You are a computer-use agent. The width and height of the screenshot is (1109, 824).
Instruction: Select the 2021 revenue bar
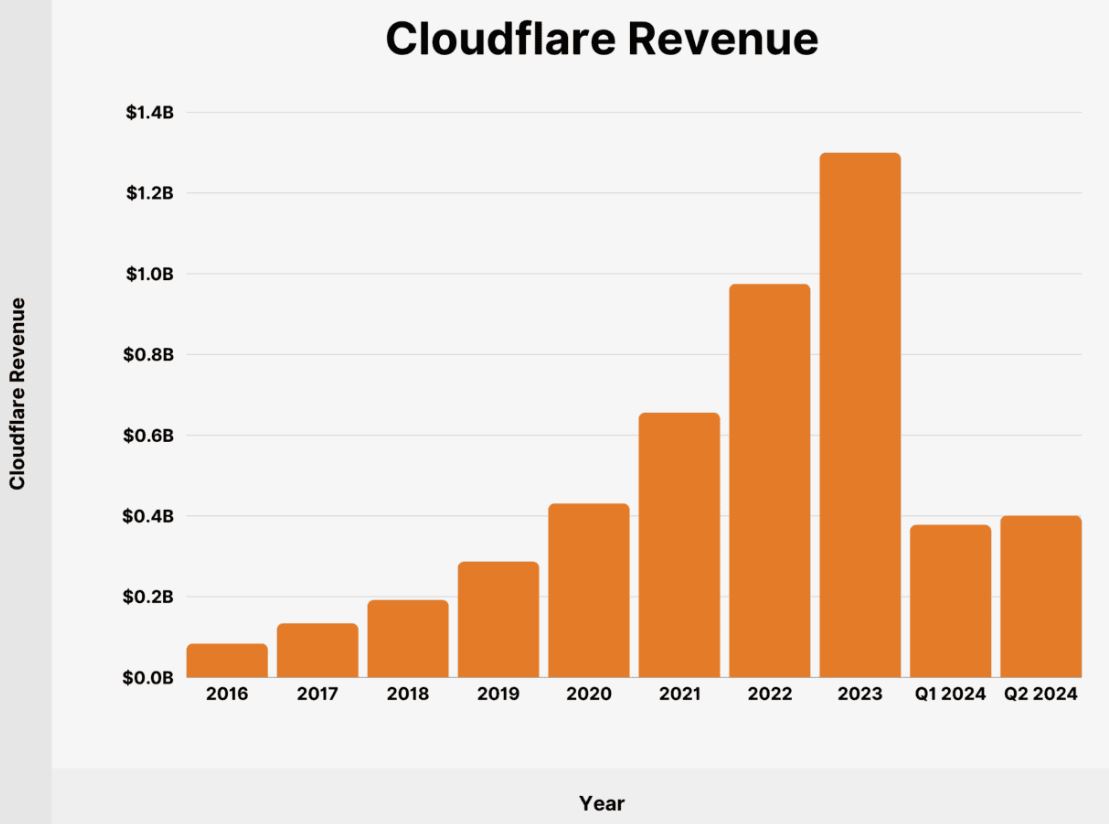(x=682, y=545)
